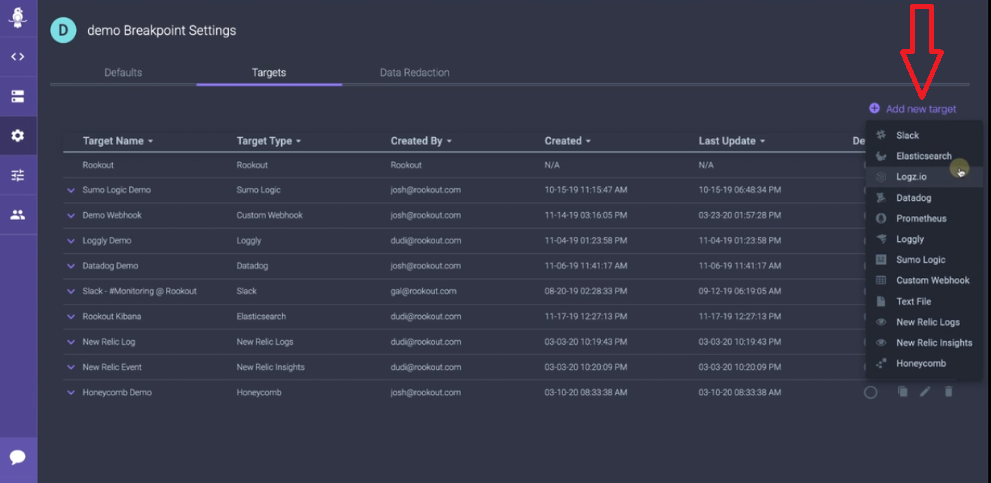Expand the Loggly Demo row

71,241
